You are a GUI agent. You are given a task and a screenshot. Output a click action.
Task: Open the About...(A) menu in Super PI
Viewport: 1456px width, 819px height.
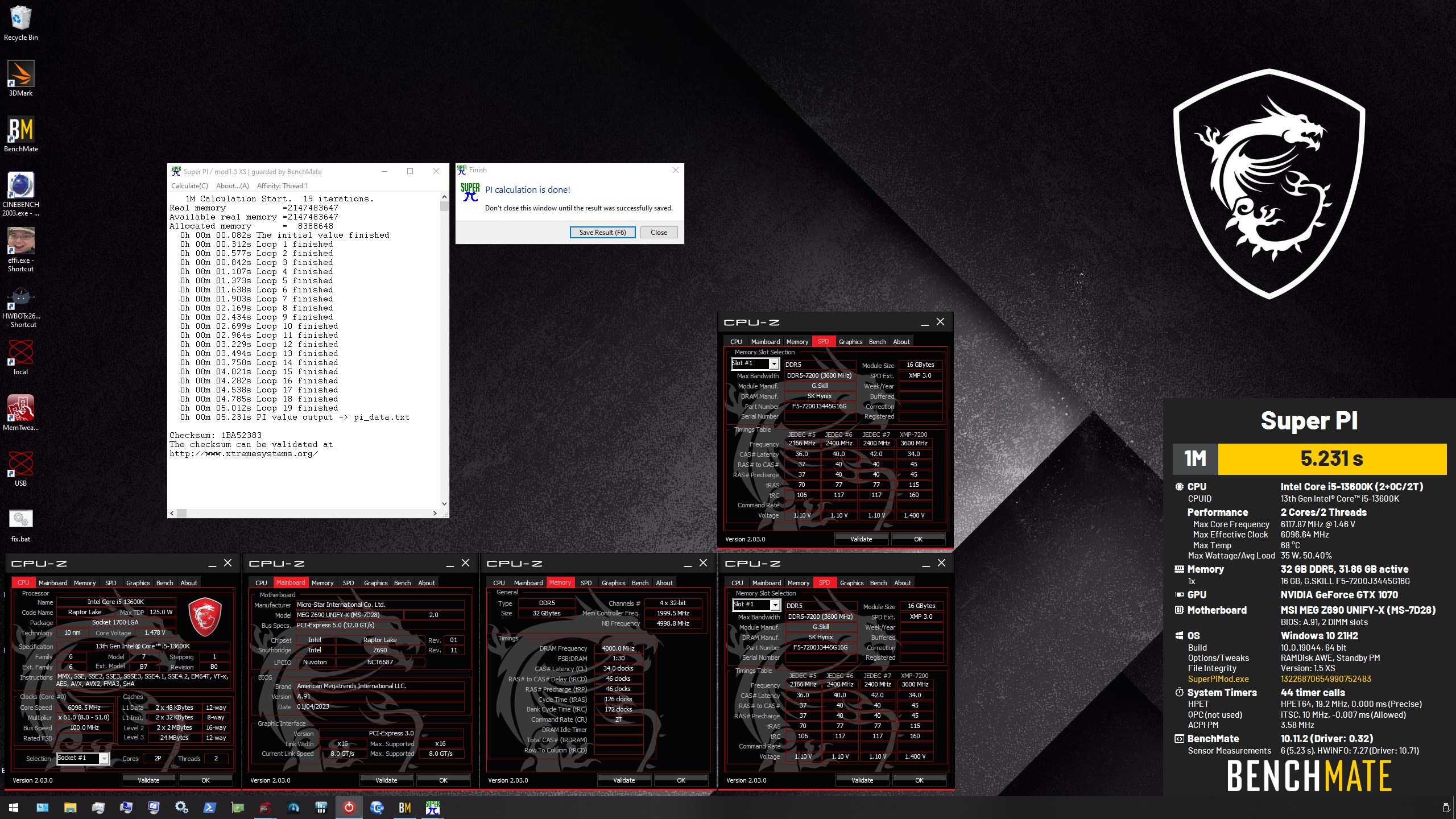point(232,186)
